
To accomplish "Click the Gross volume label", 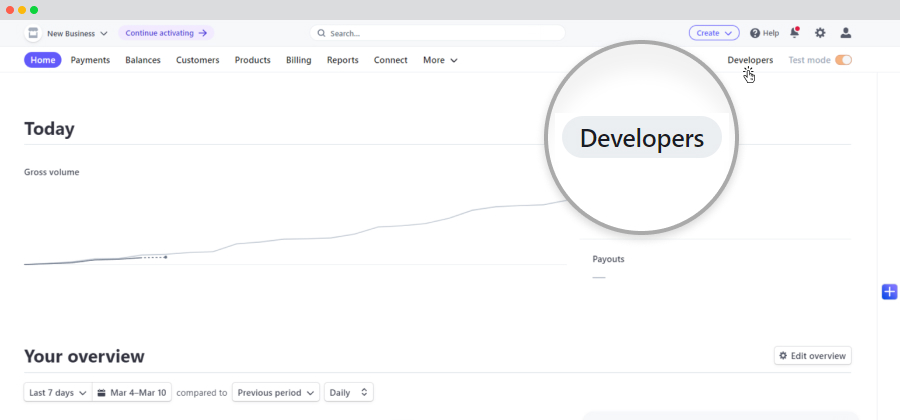I will (x=52, y=172).
